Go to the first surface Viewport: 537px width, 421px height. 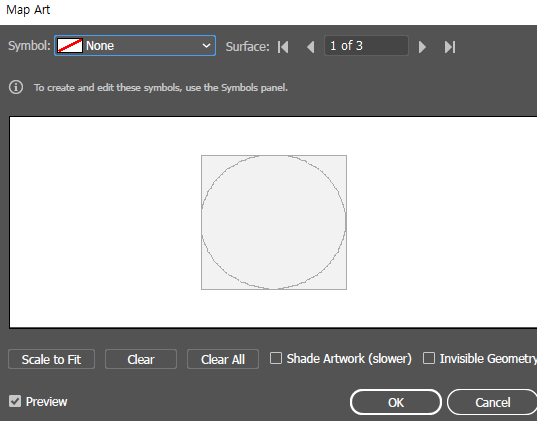pos(283,47)
